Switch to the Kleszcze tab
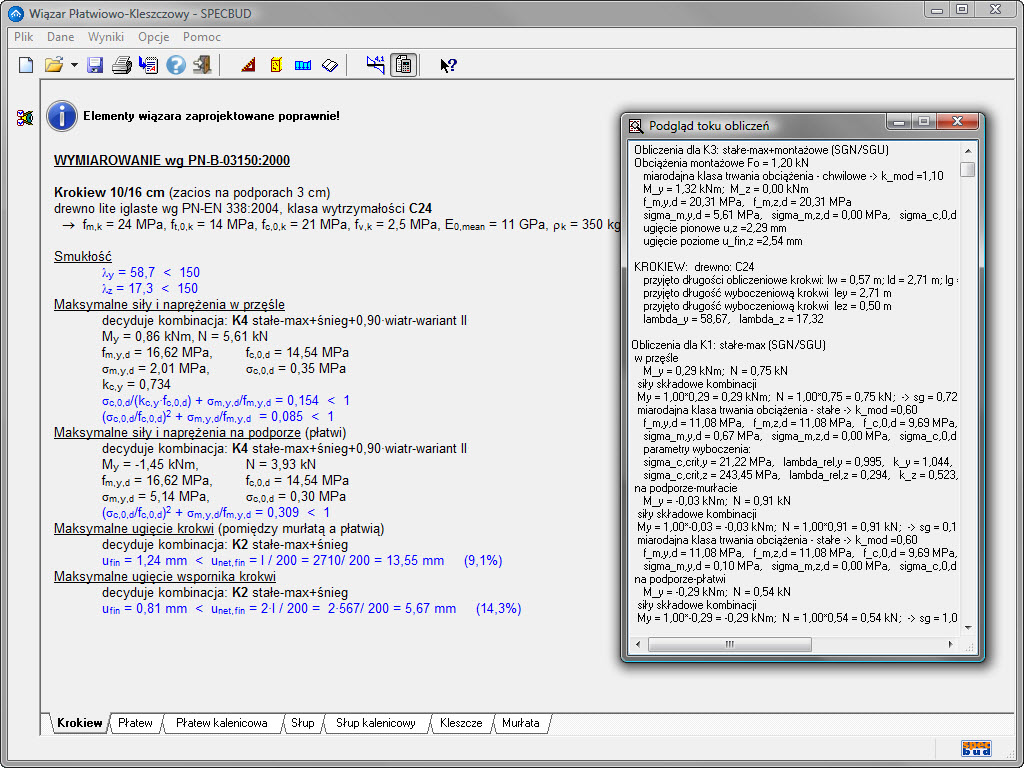The image size is (1024, 768). (x=461, y=723)
